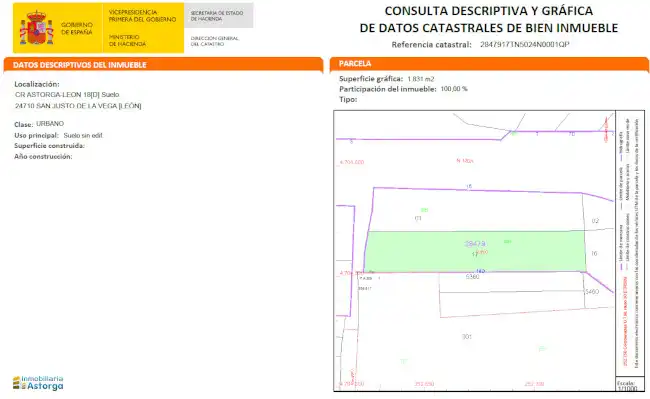
Task: Click the Spanish coat of arms emblem
Action: (36, 28)
